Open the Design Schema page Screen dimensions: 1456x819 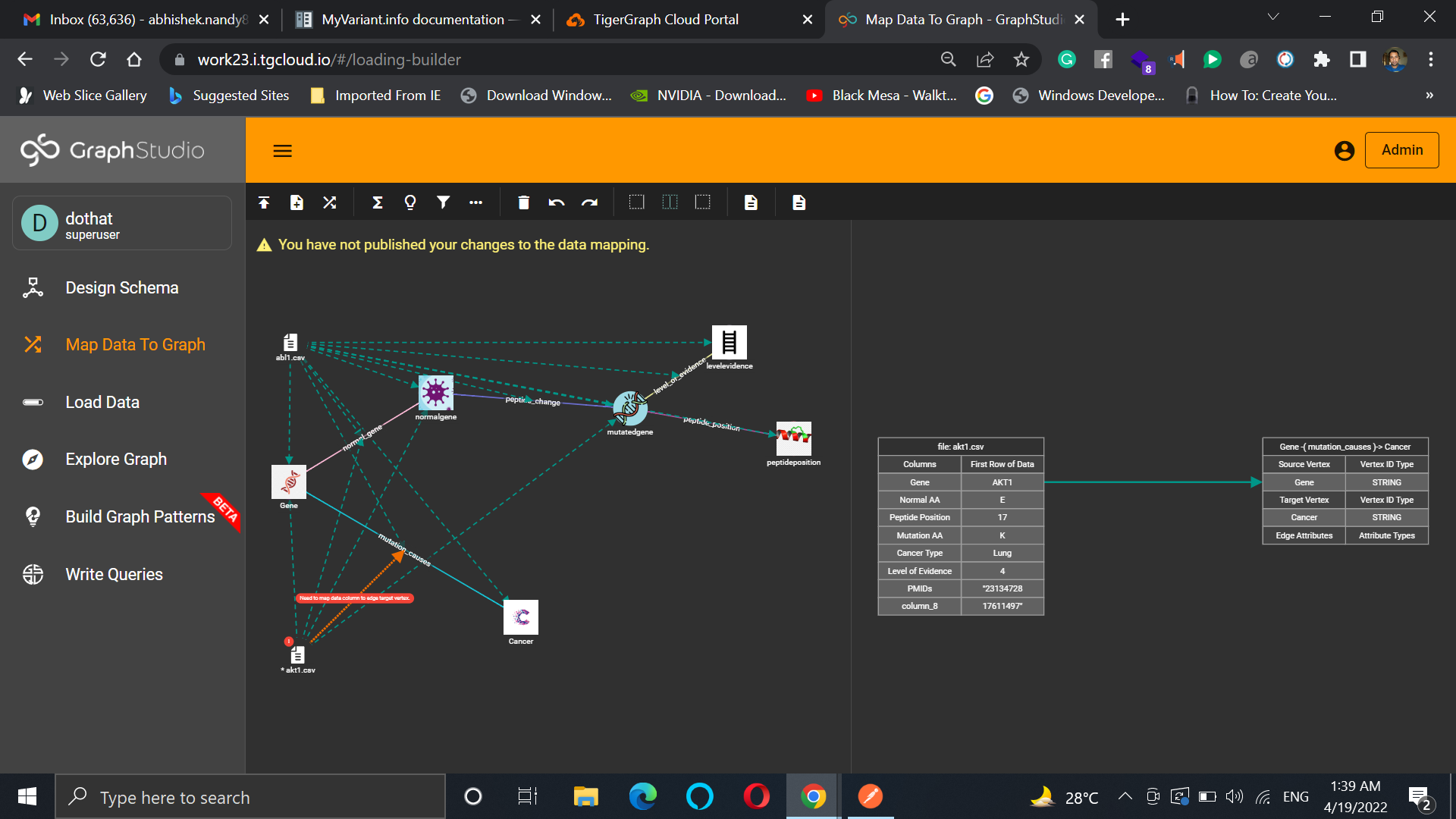[121, 288]
